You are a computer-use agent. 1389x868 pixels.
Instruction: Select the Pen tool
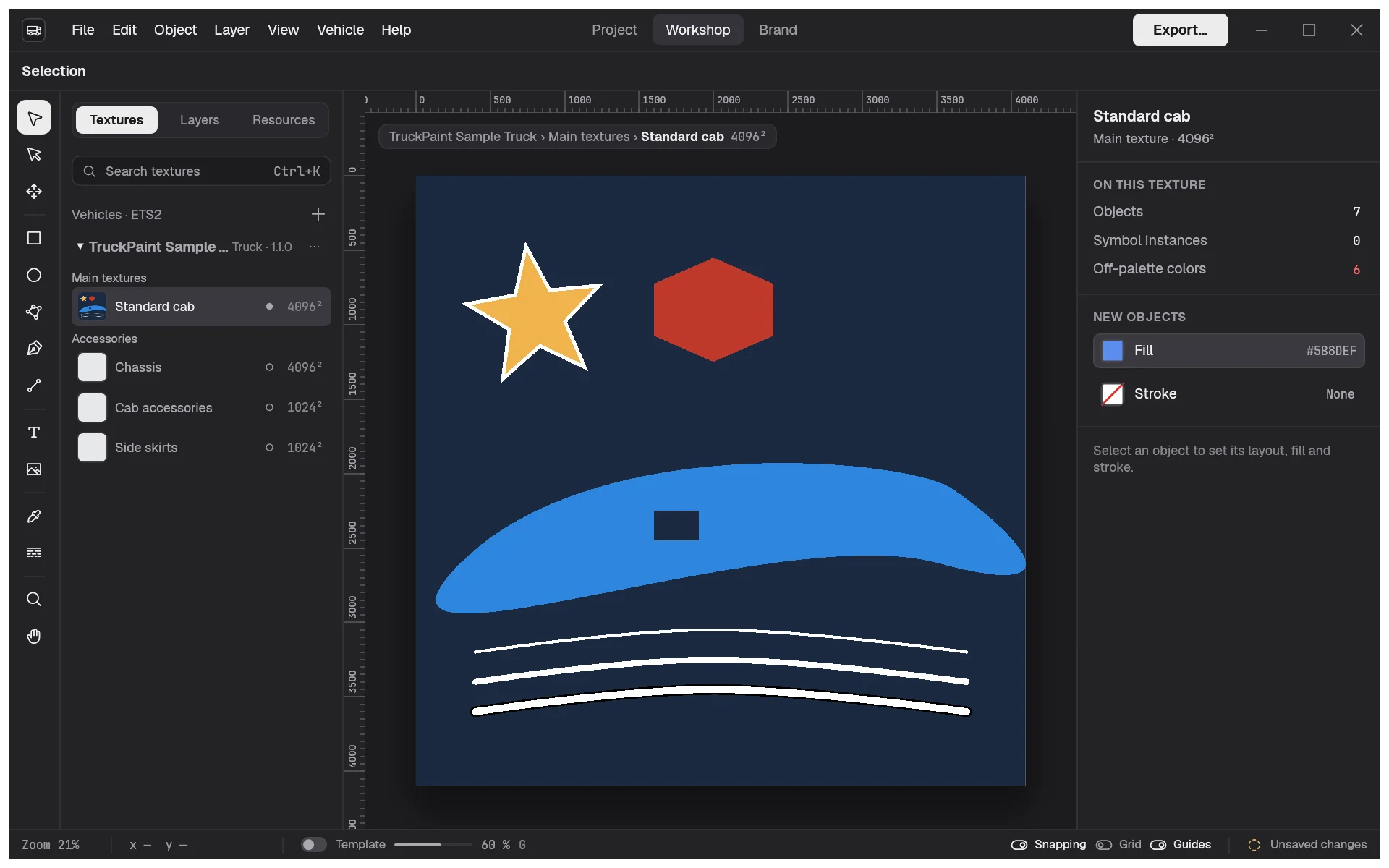pos(34,349)
